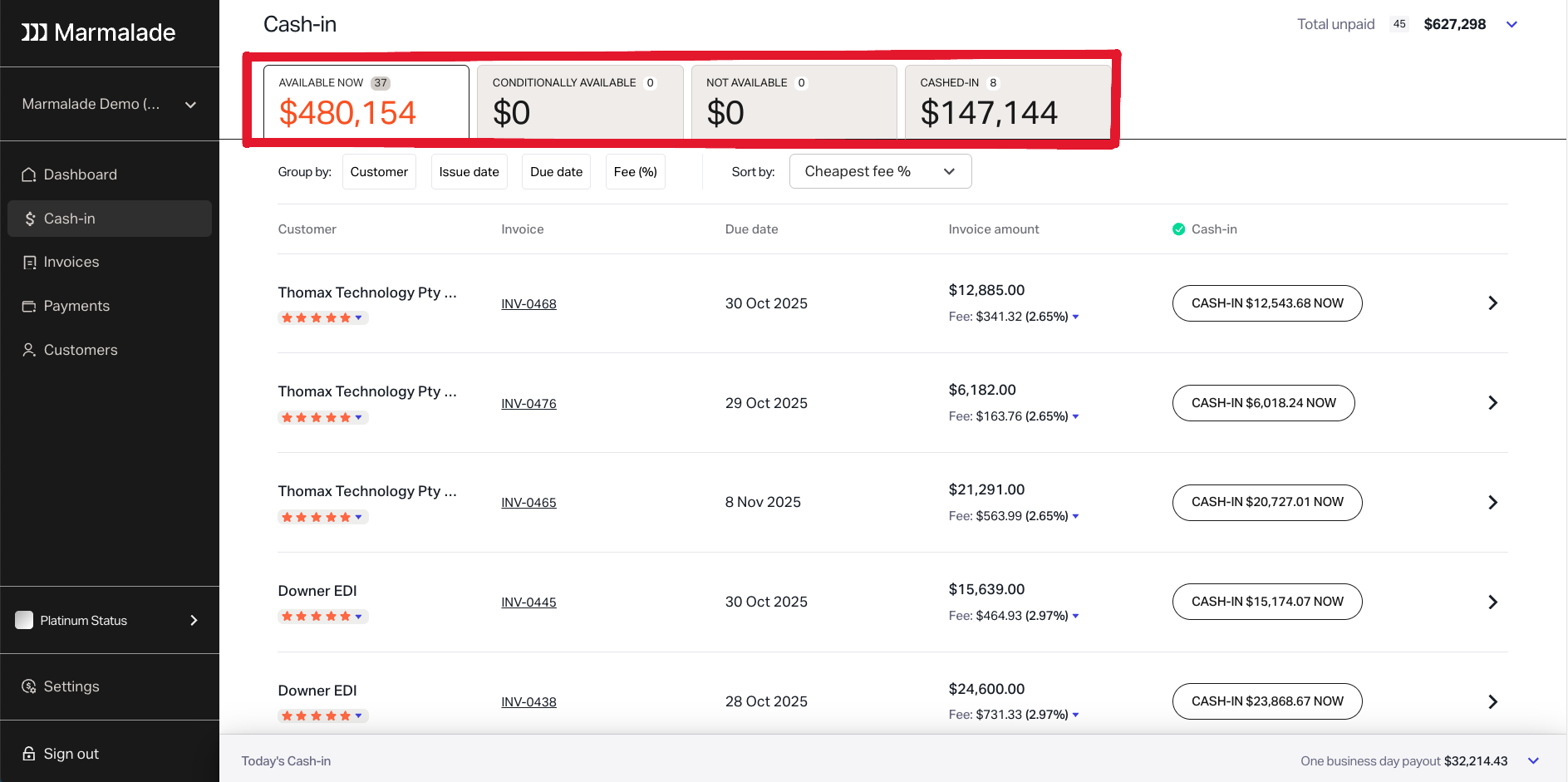
Task: Open invoice link INV-0445
Action: click(x=528, y=602)
